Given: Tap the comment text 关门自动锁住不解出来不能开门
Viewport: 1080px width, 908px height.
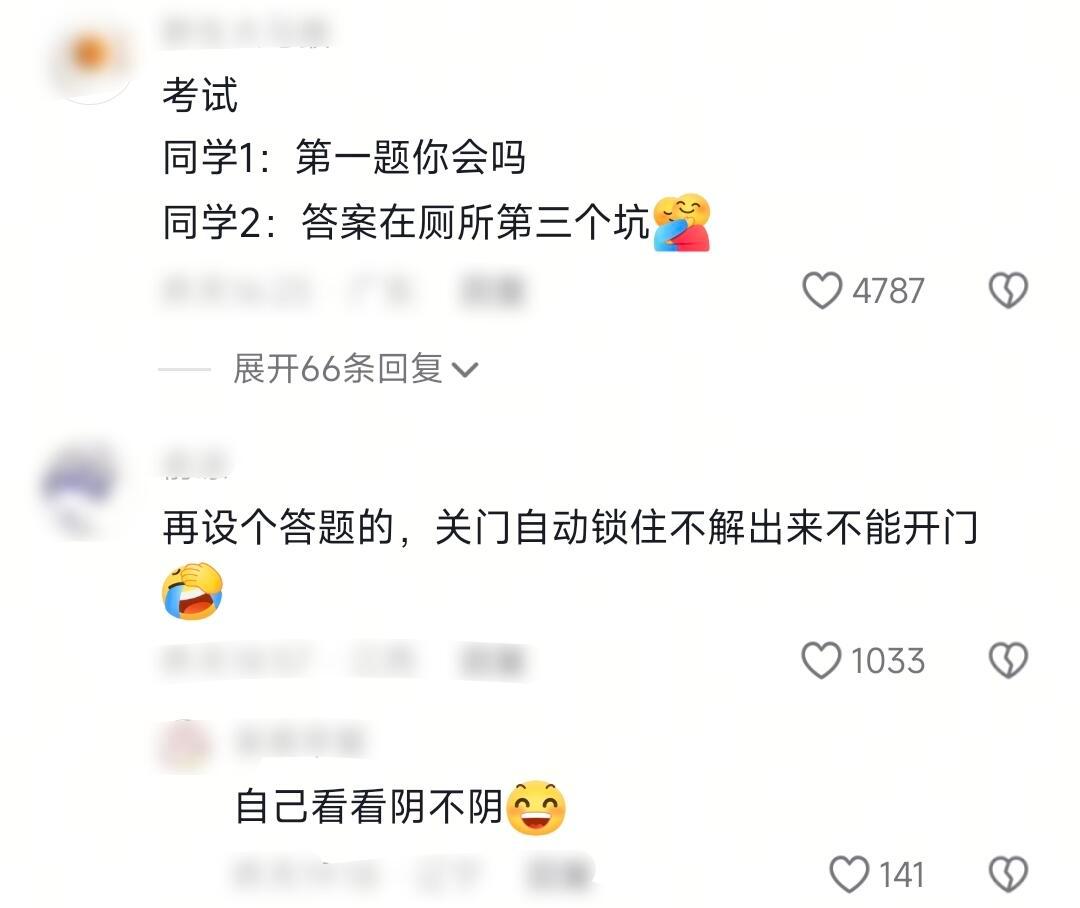Looking at the screenshot, I should (x=707, y=528).
